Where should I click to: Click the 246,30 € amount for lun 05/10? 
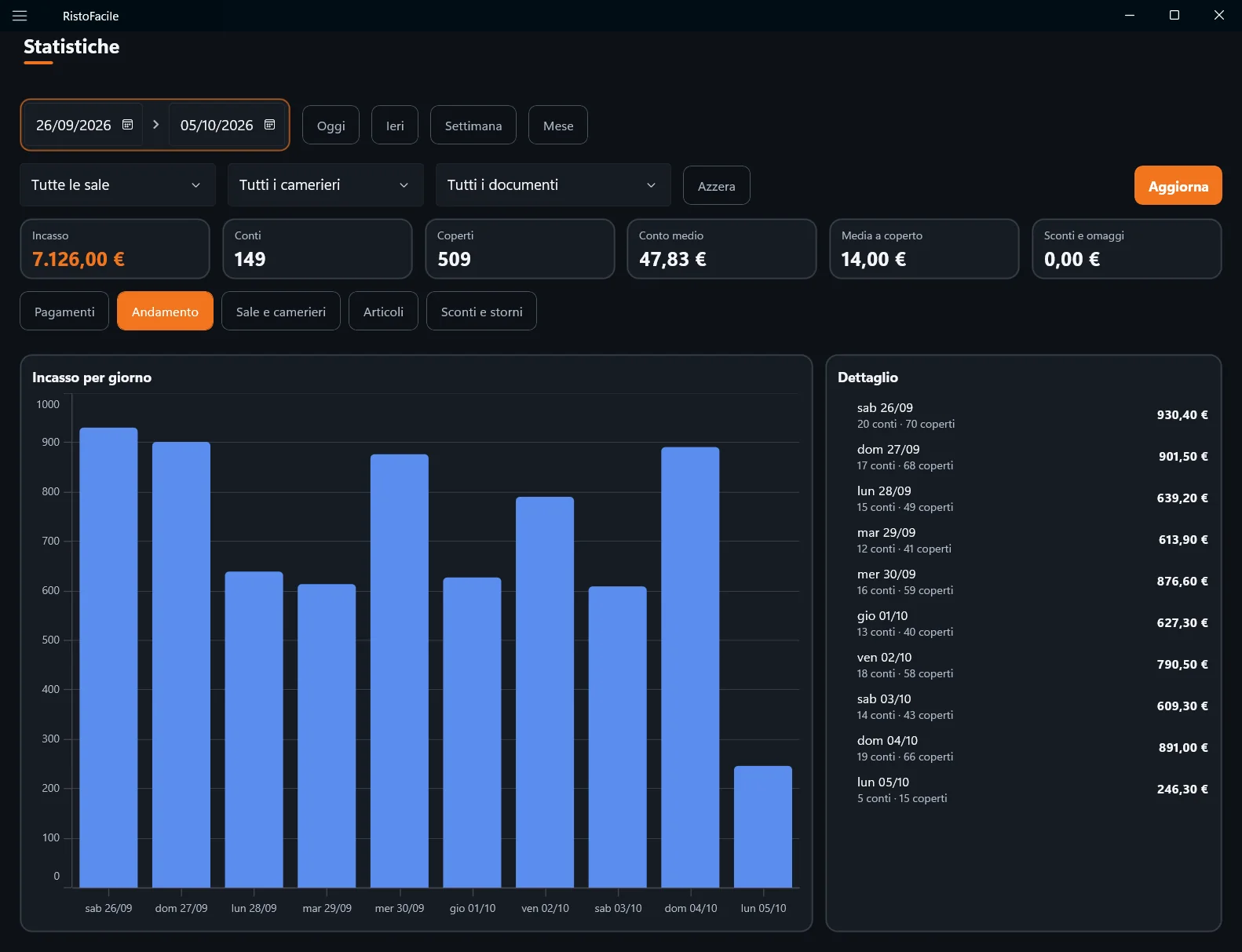(1182, 790)
